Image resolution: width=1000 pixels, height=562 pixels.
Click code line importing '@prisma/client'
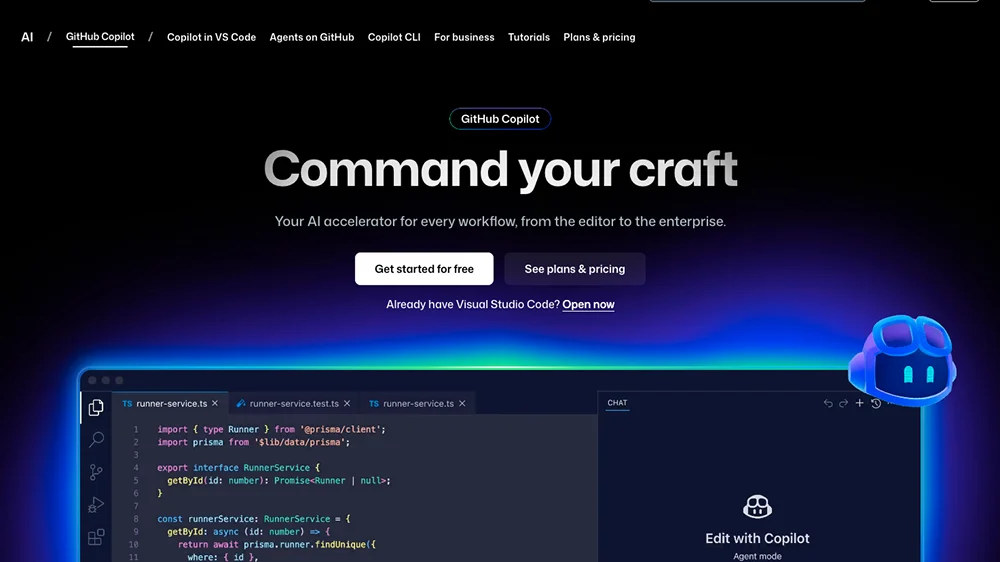[x=272, y=429]
